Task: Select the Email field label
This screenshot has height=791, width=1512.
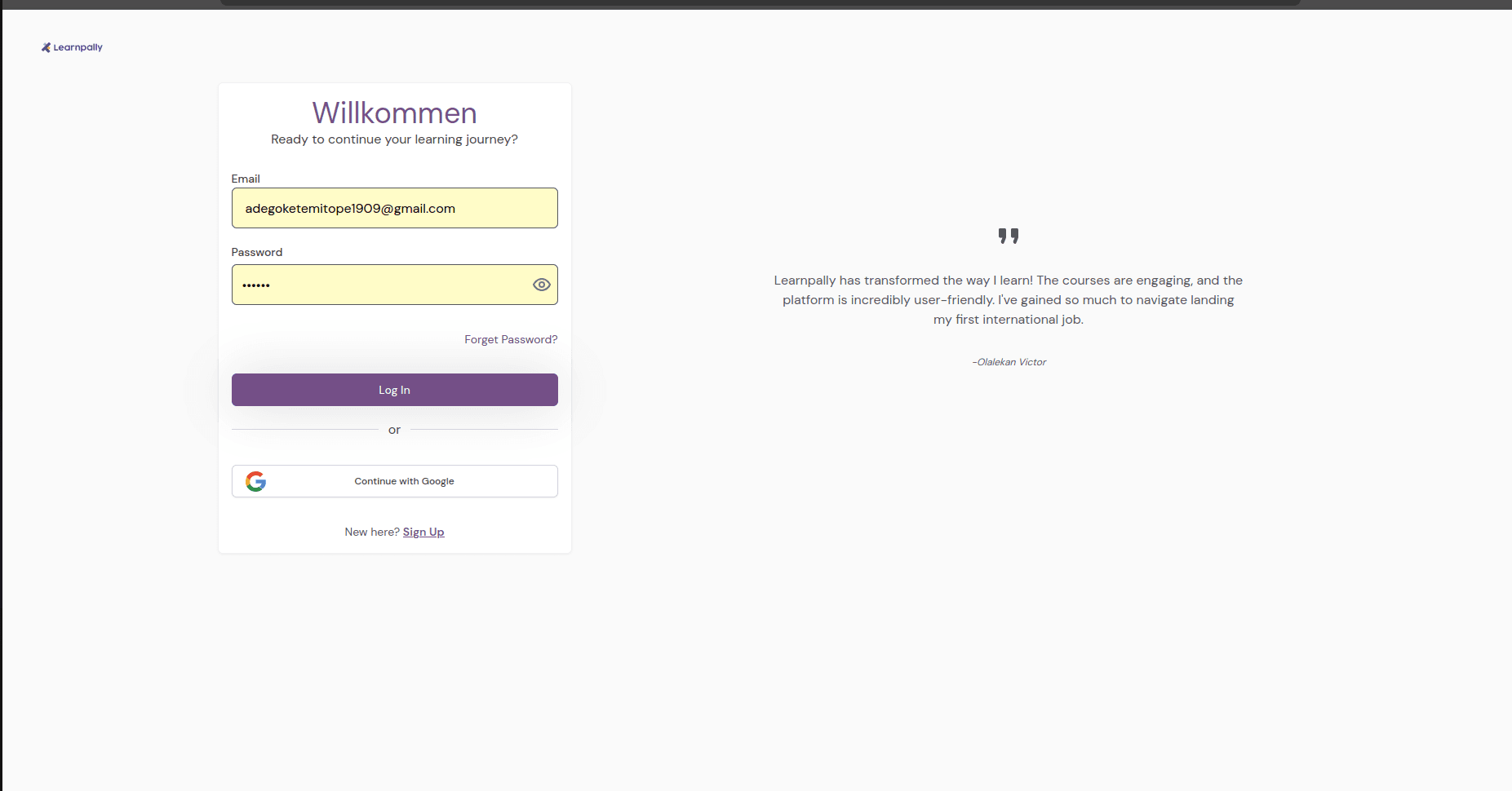Action: click(x=246, y=179)
